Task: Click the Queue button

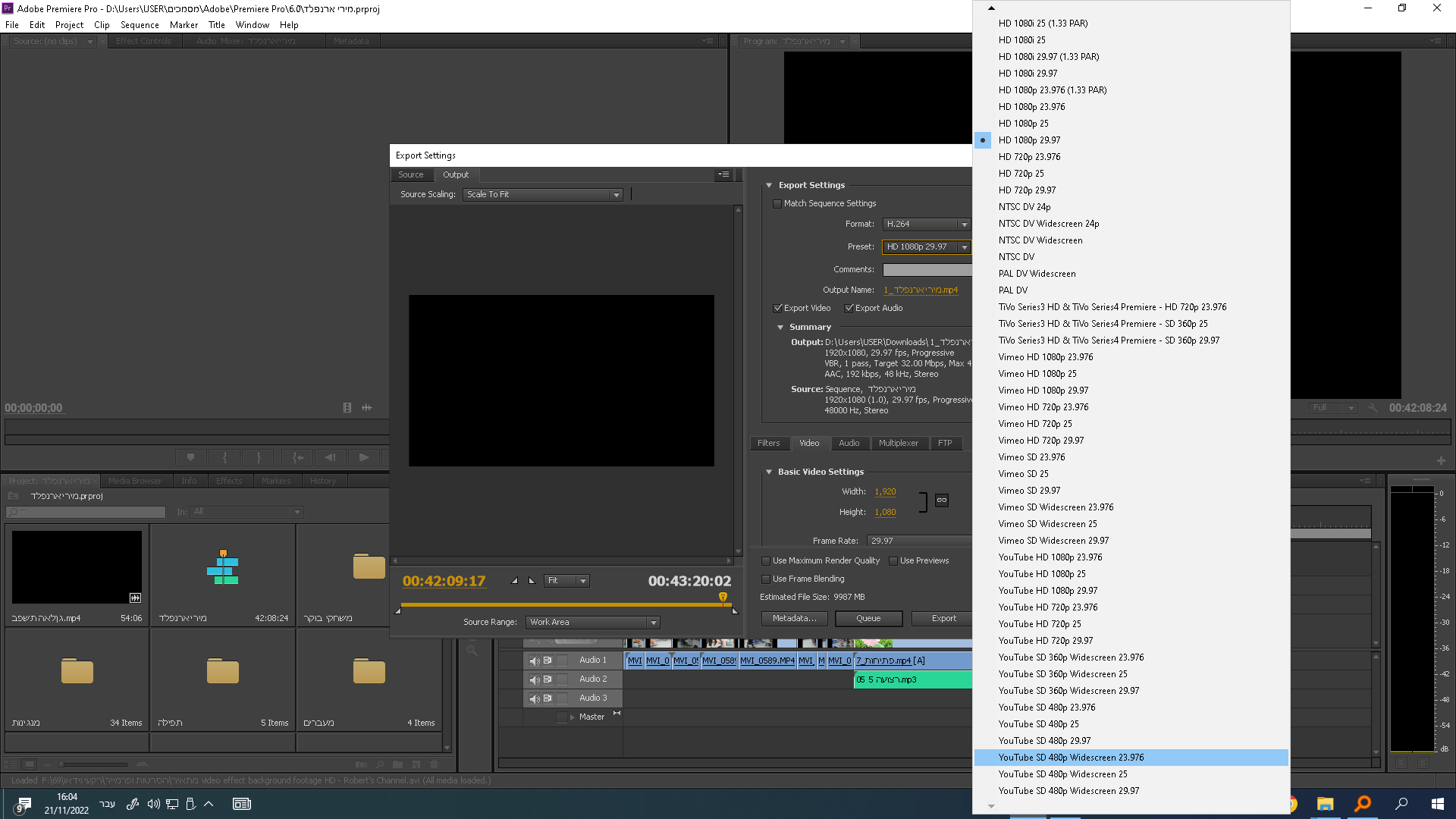Action: [868, 619]
